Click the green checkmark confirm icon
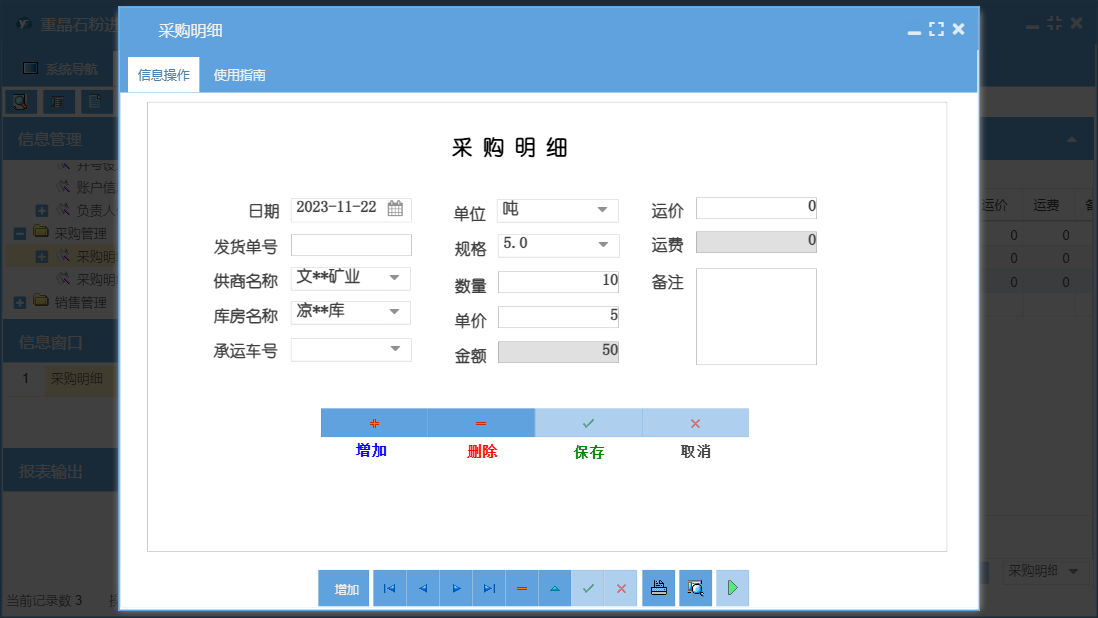The image size is (1098, 618). 588,588
